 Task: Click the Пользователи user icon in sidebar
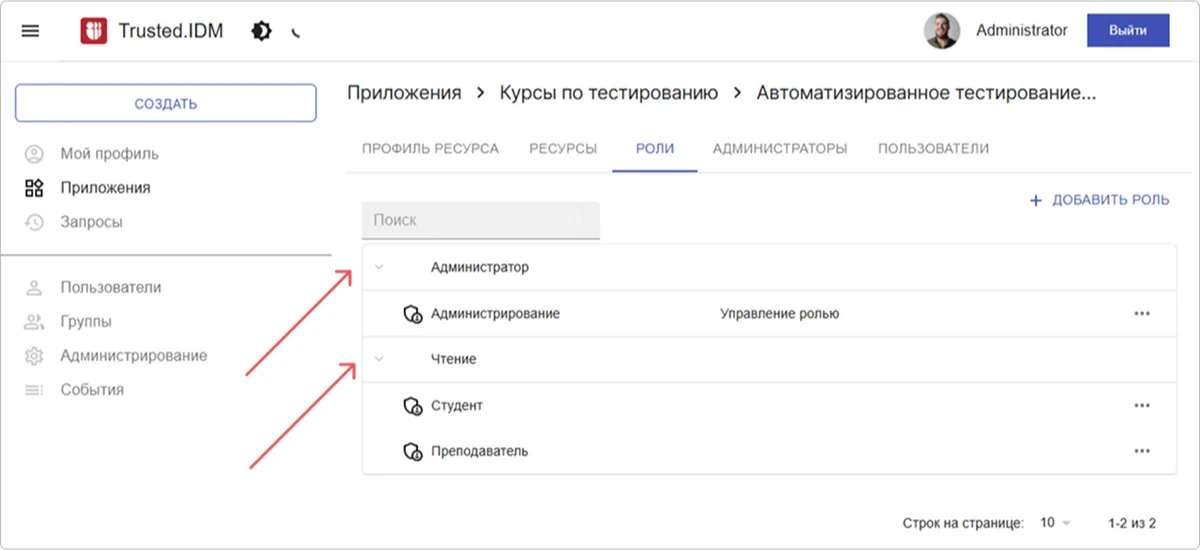[x=34, y=288]
